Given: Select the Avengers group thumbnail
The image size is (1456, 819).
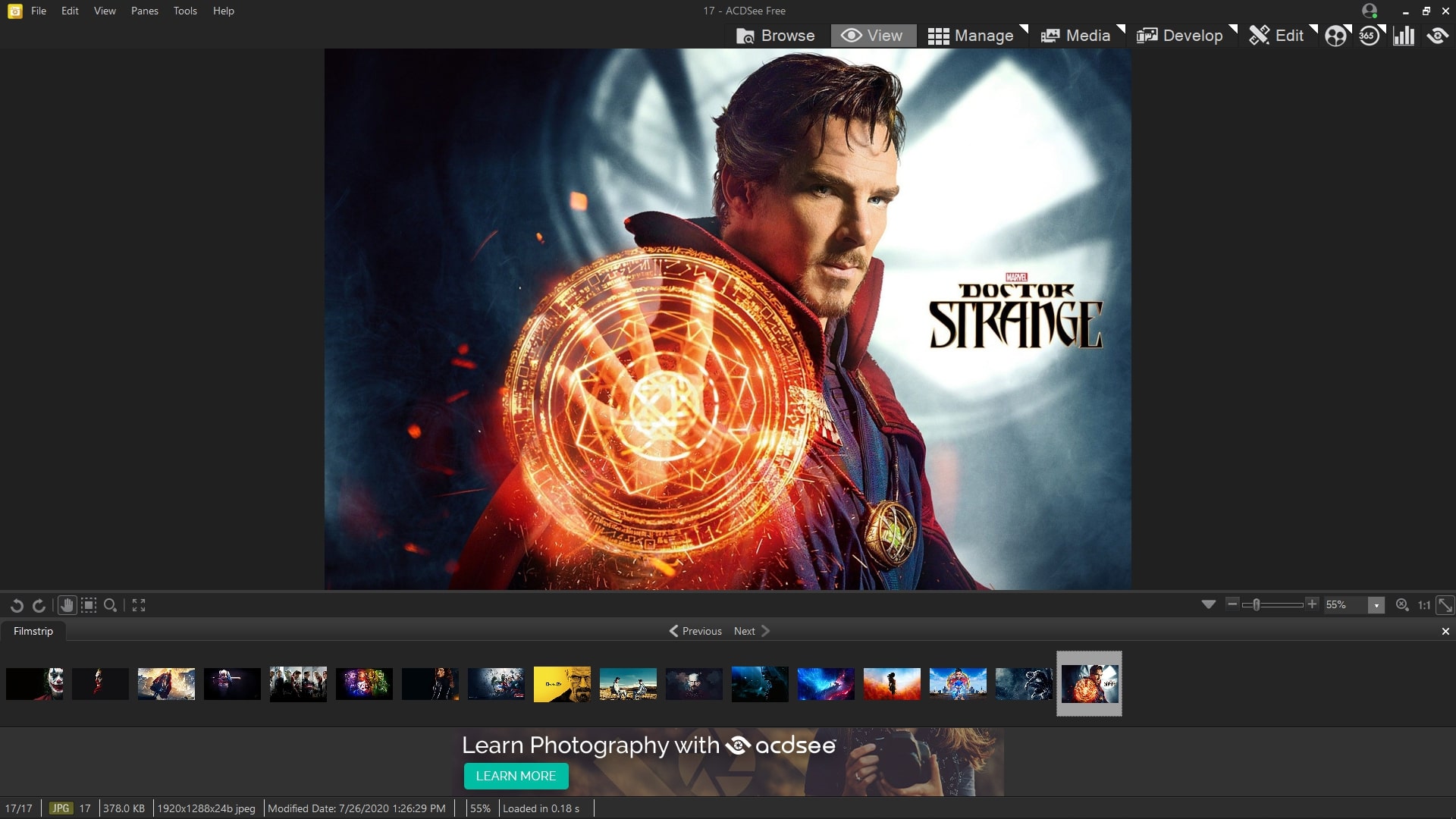Looking at the screenshot, I should (x=298, y=684).
